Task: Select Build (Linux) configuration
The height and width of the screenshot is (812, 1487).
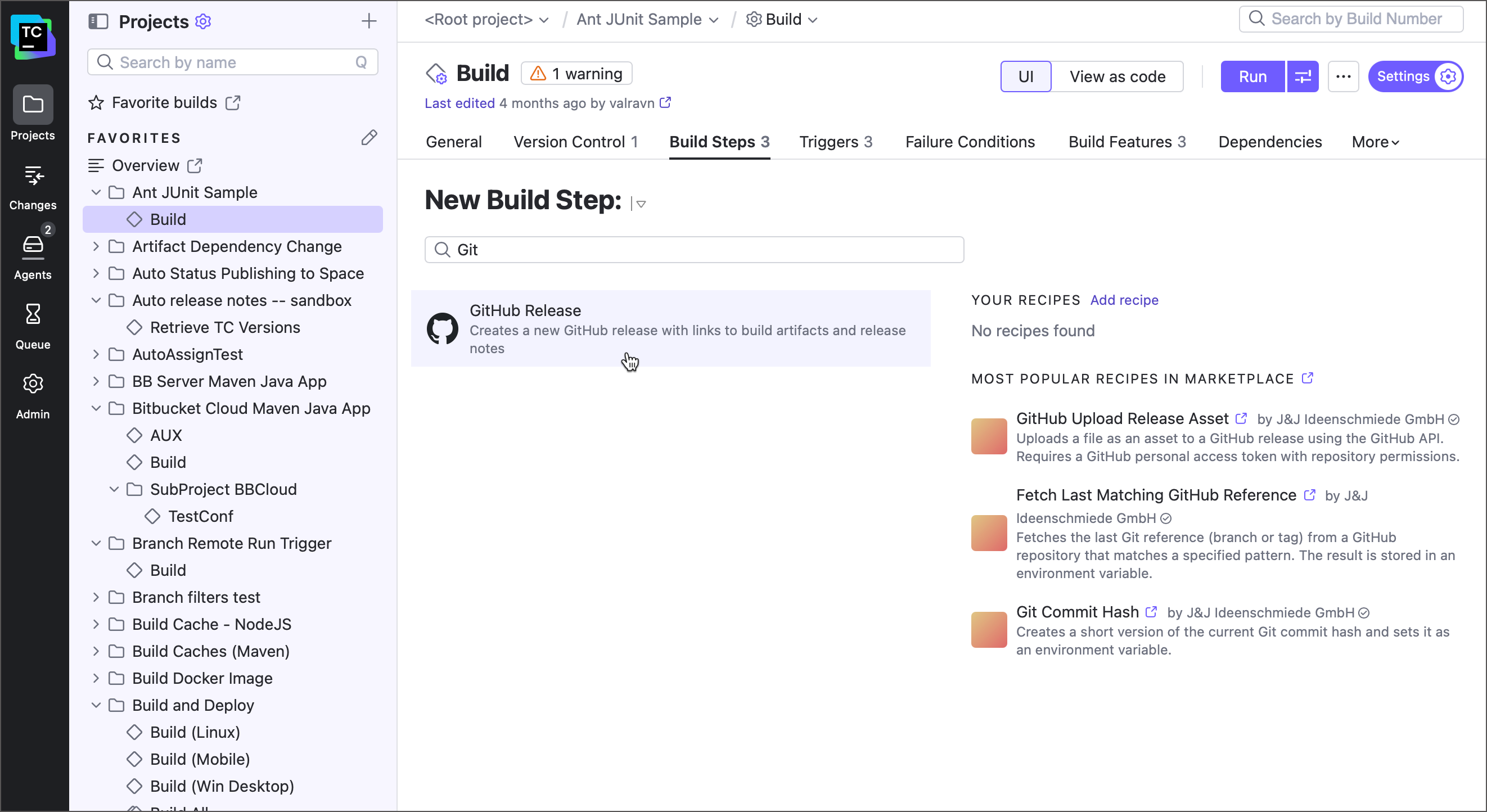Action: [x=195, y=732]
